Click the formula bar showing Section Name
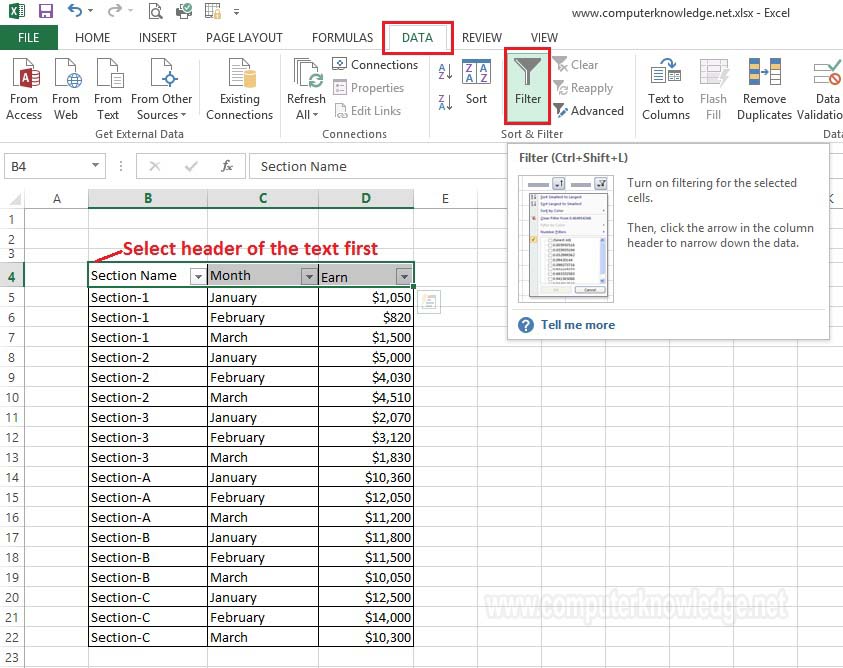843x668 pixels. [379, 166]
